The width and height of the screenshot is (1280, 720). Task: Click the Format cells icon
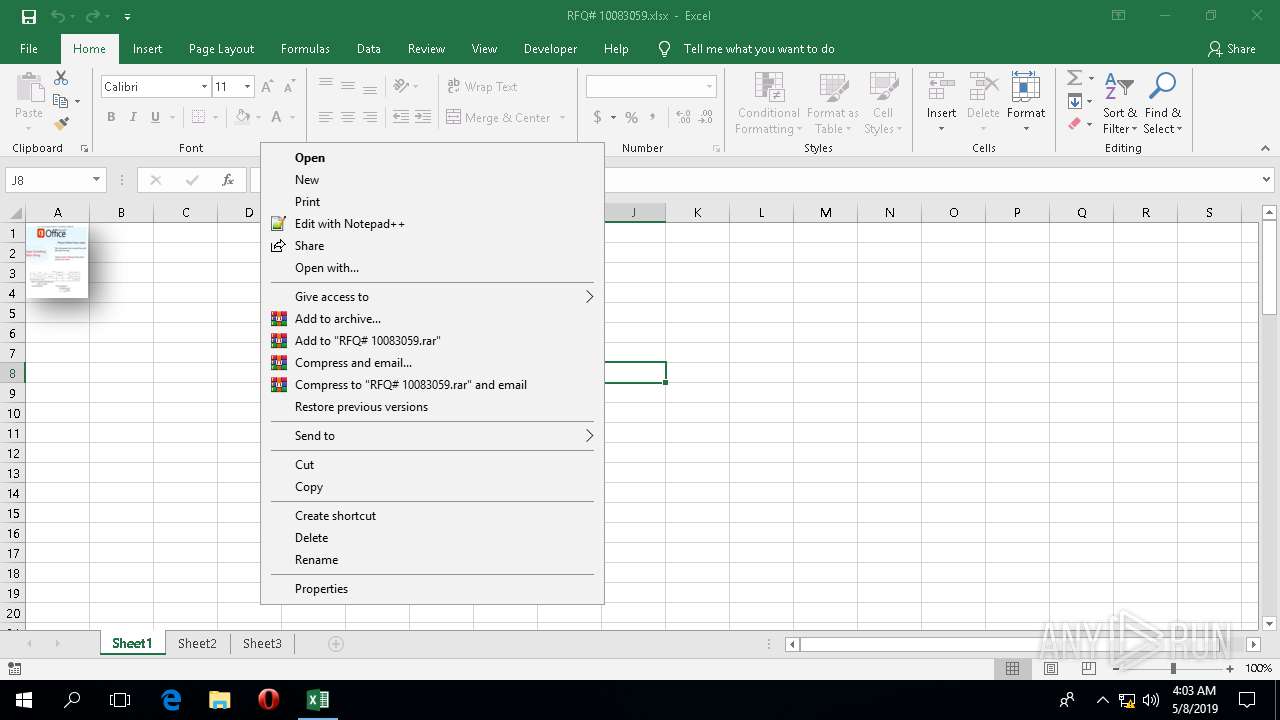[1026, 88]
